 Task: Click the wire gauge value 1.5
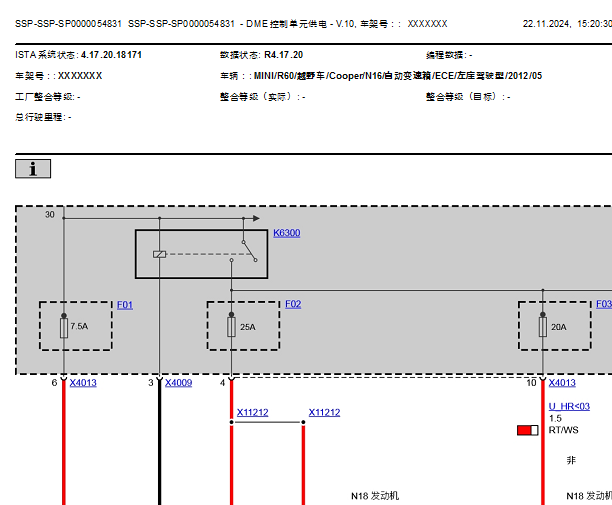(x=555, y=418)
